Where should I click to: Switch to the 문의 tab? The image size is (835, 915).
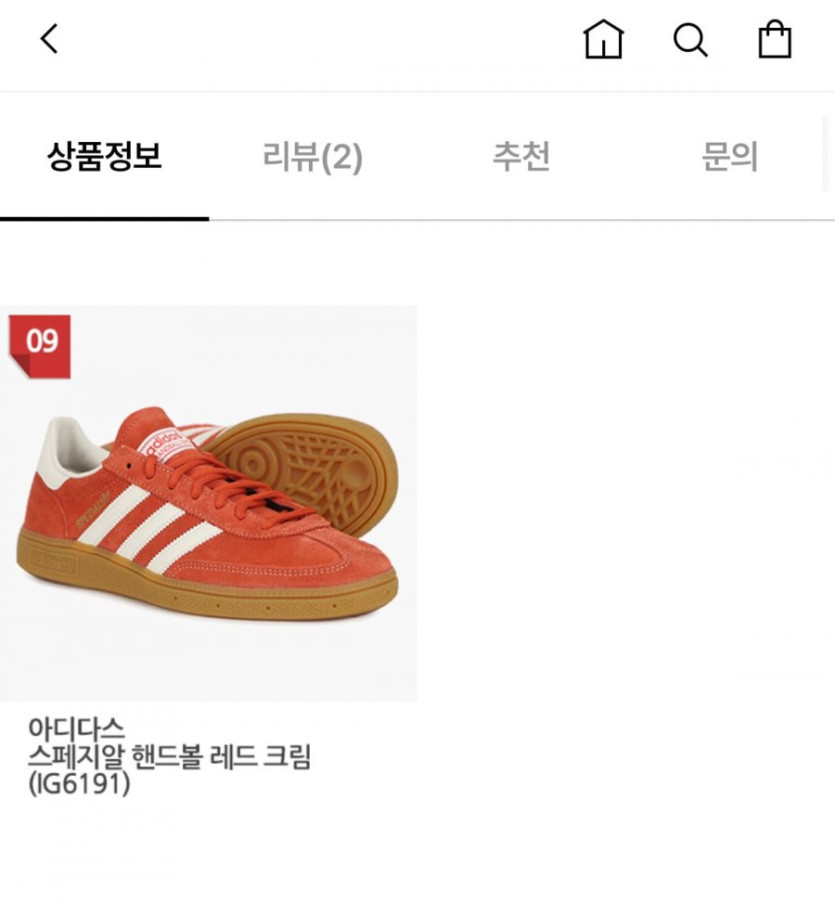point(729,156)
